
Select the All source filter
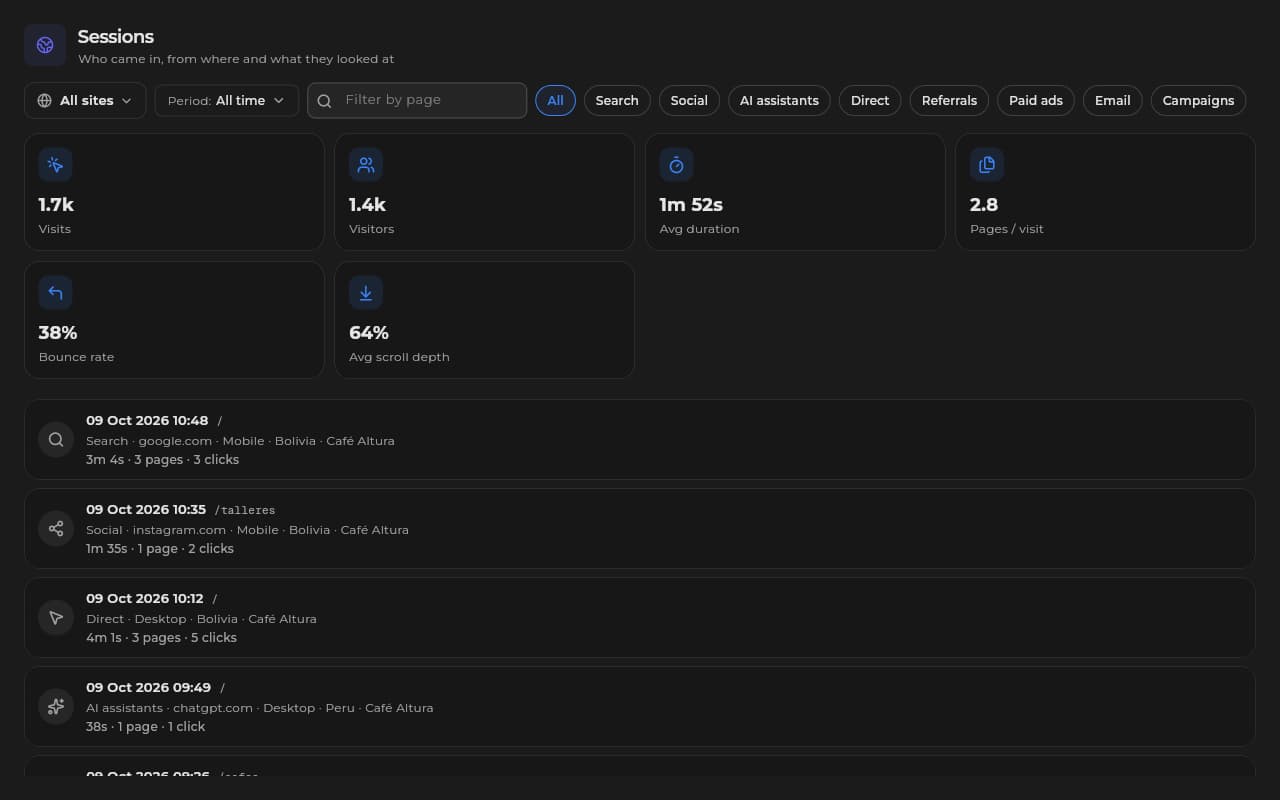pyautogui.click(x=556, y=100)
